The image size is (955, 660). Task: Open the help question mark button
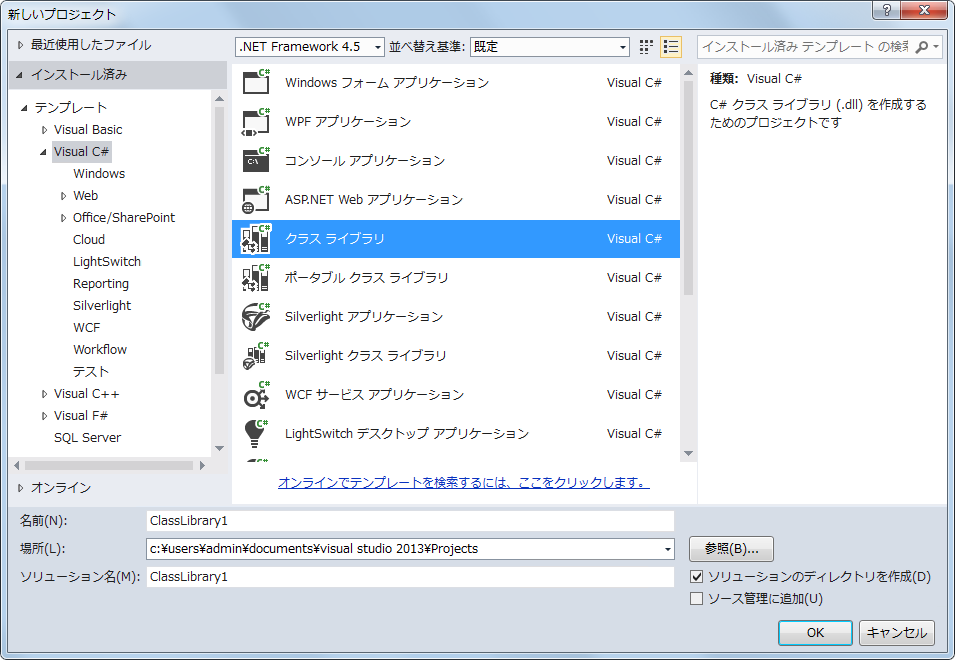(886, 10)
